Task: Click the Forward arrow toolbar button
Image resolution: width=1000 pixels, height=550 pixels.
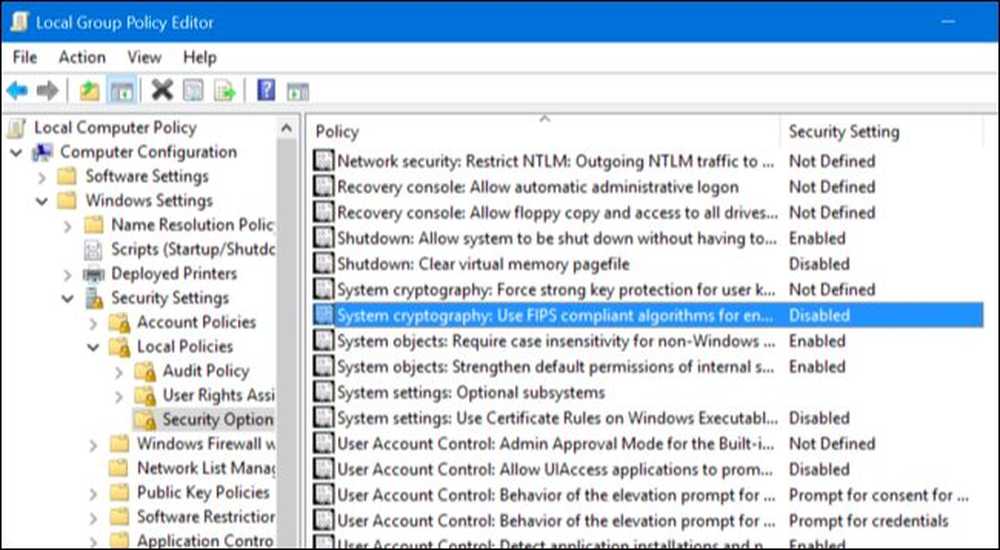Action: pyautogui.click(x=46, y=91)
